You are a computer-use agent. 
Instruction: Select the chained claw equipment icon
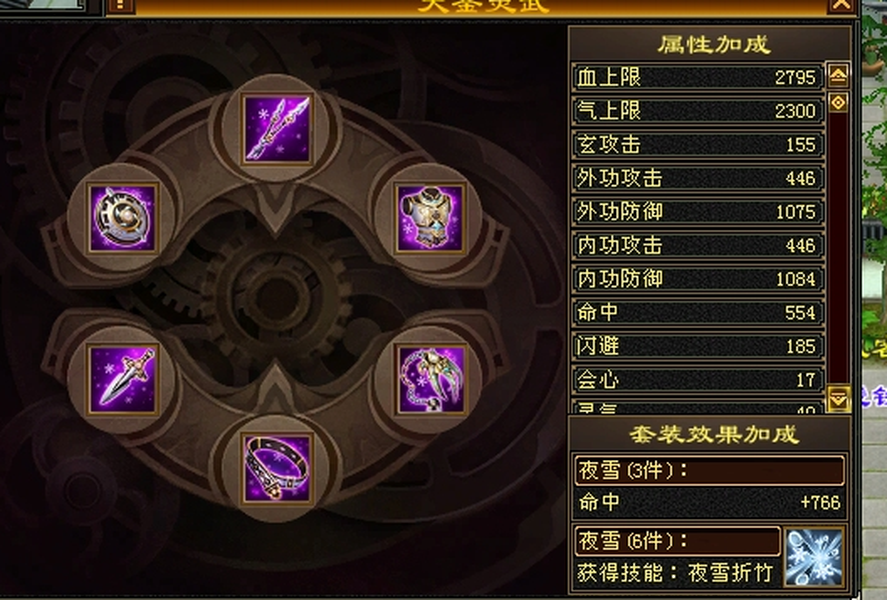[430, 379]
